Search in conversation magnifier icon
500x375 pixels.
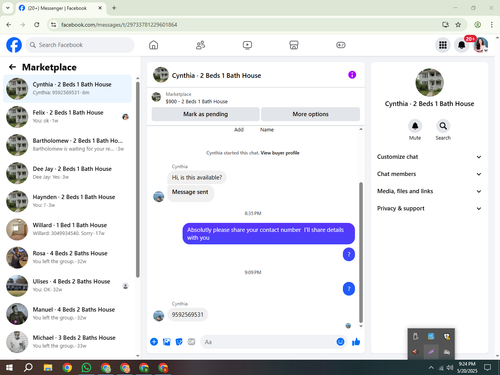click(443, 126)
